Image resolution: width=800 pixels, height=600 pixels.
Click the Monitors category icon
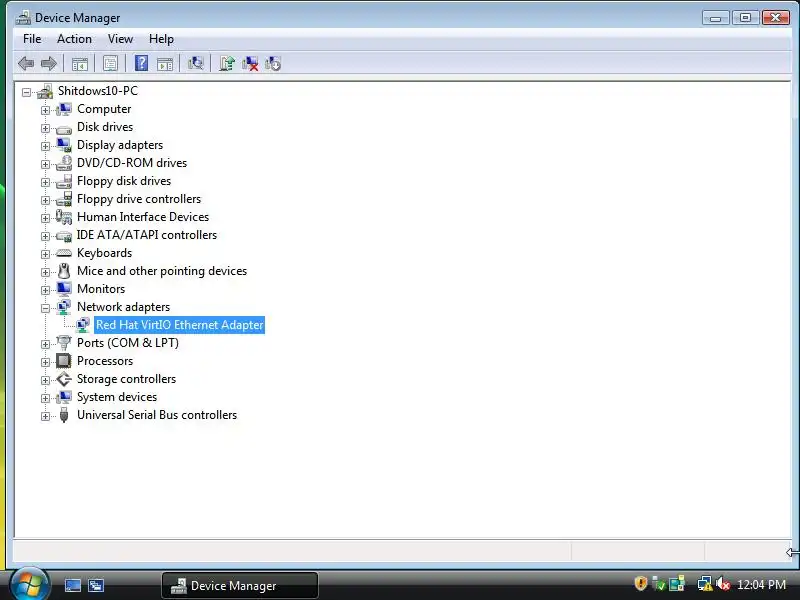(64, 289)
